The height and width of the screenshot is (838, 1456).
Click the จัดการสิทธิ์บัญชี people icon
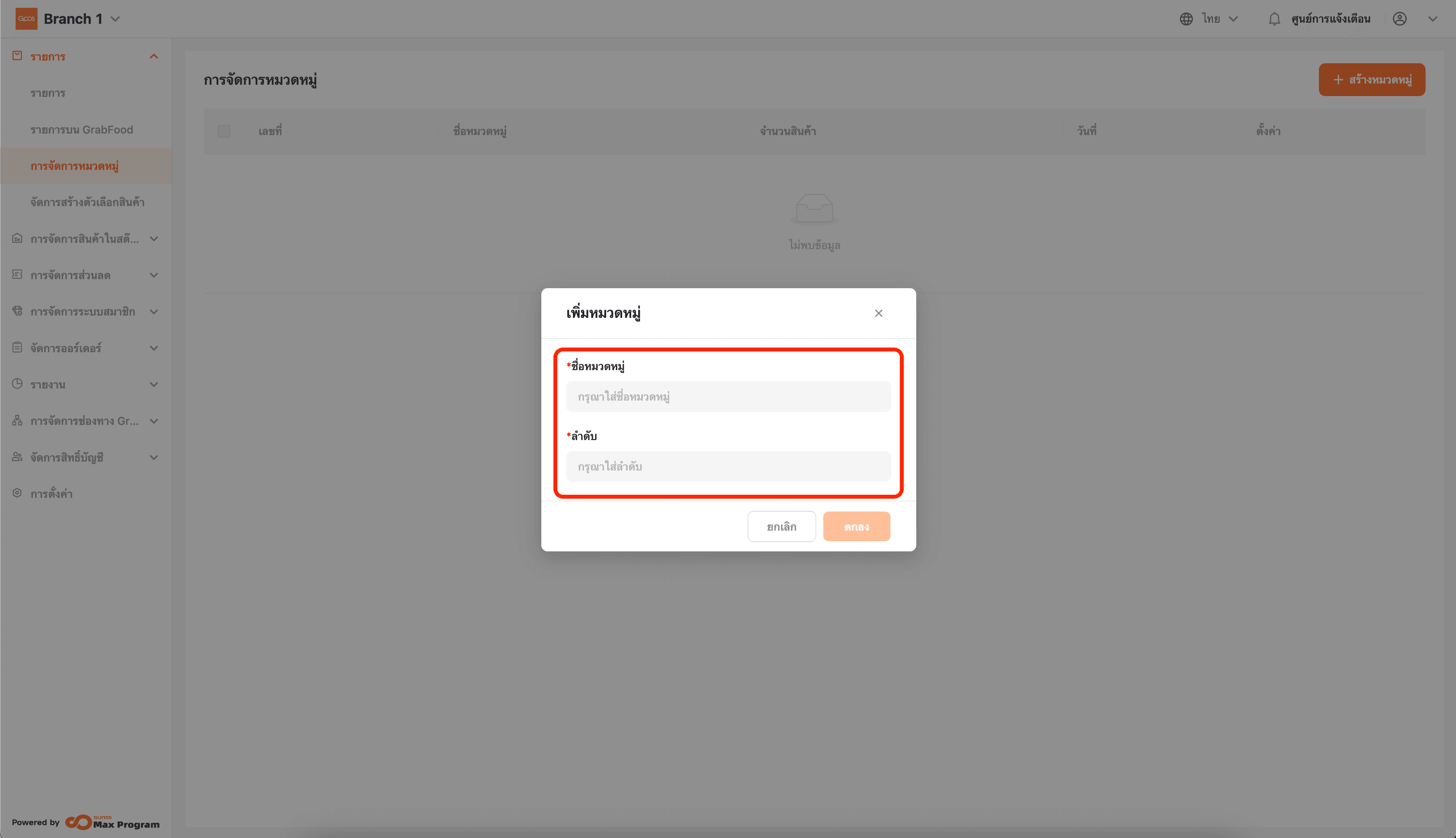[17, 457]
